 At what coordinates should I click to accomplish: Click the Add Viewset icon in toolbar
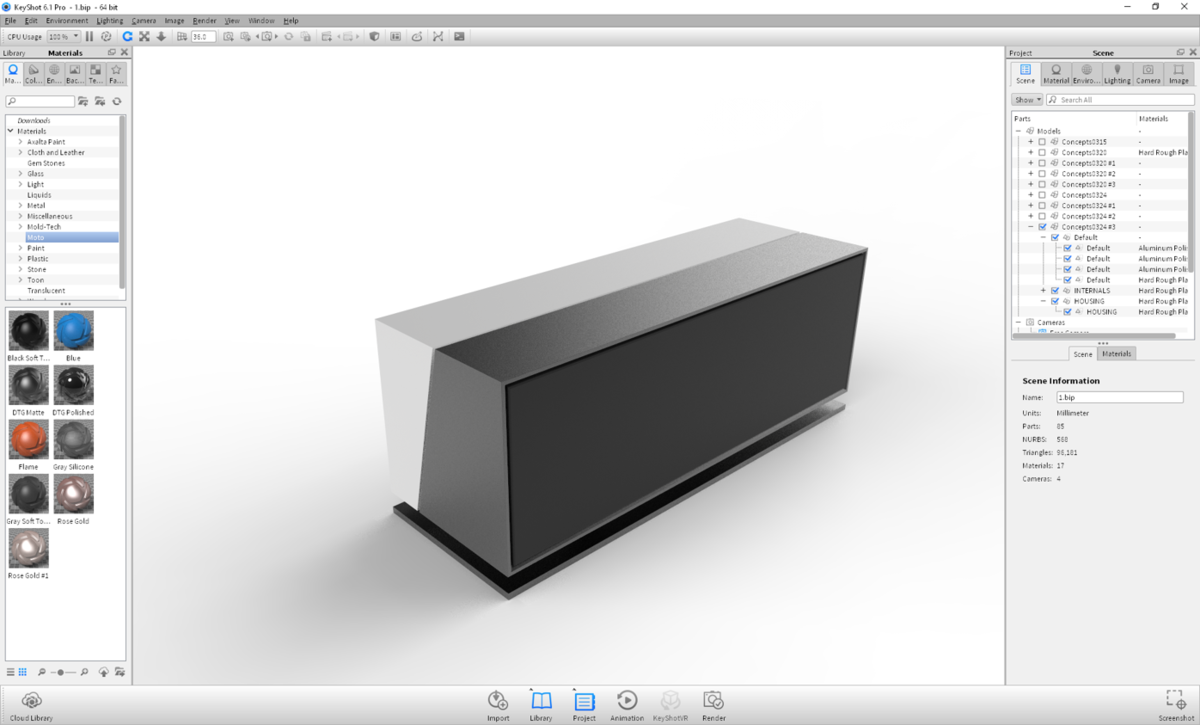(x=327, y=36)
